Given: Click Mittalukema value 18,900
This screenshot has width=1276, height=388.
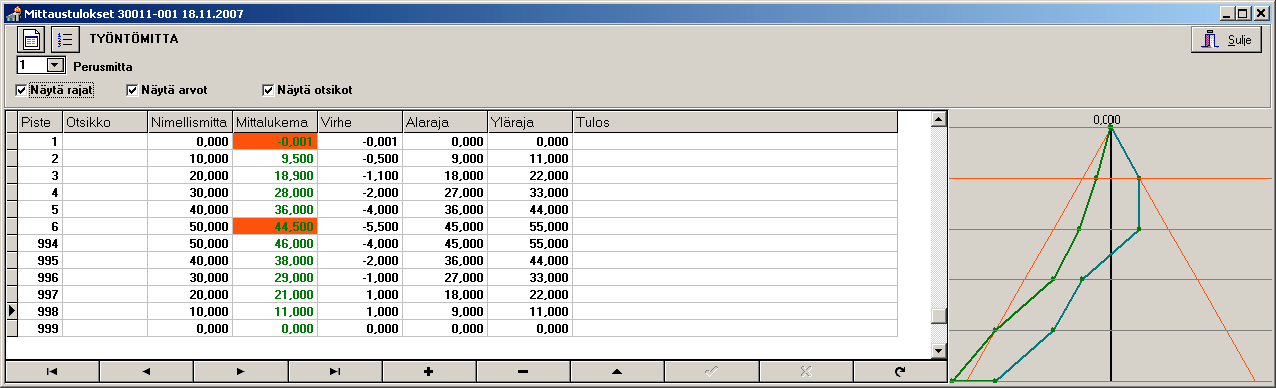Looking at the screenshot, I should click(274, 175).
